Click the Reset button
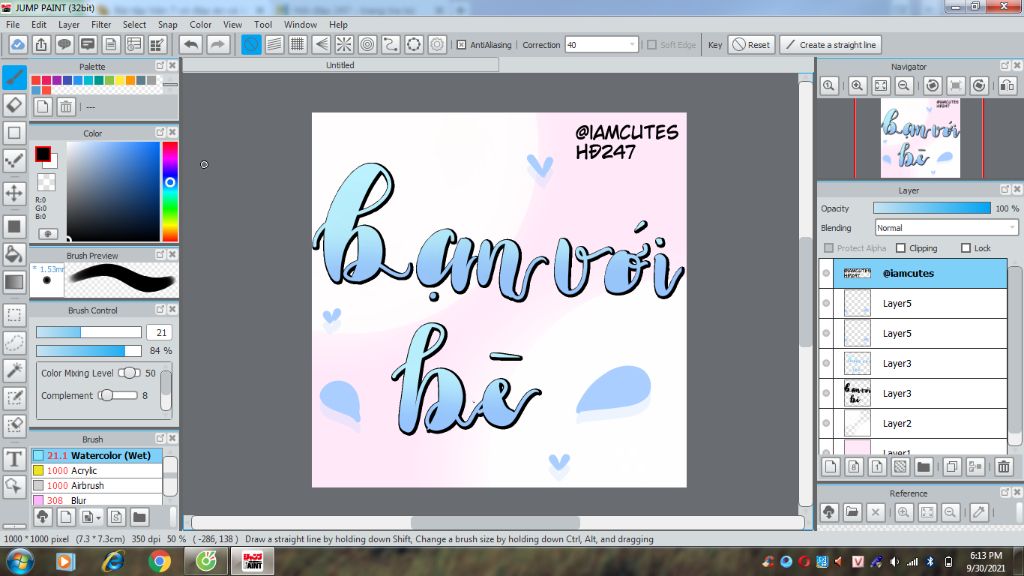1024x576 pixels. [751, 45]
